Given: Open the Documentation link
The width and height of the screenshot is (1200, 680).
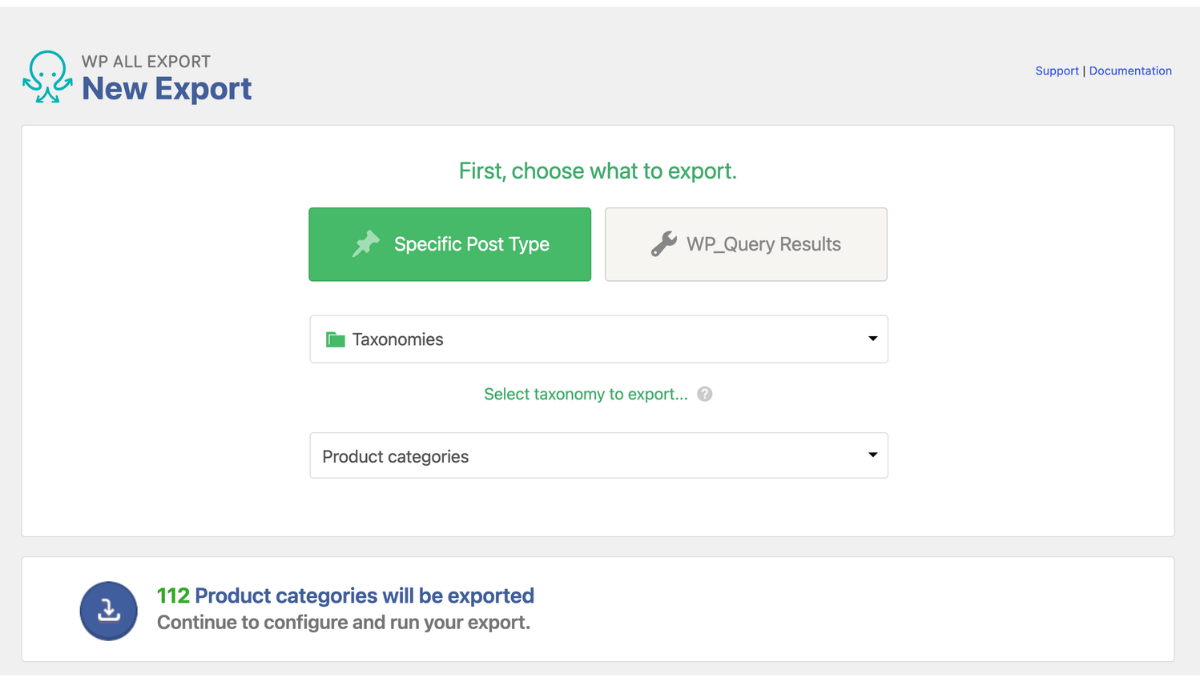Looking at the screenshot, I should pyautogui.click(x=1130, y=71).
